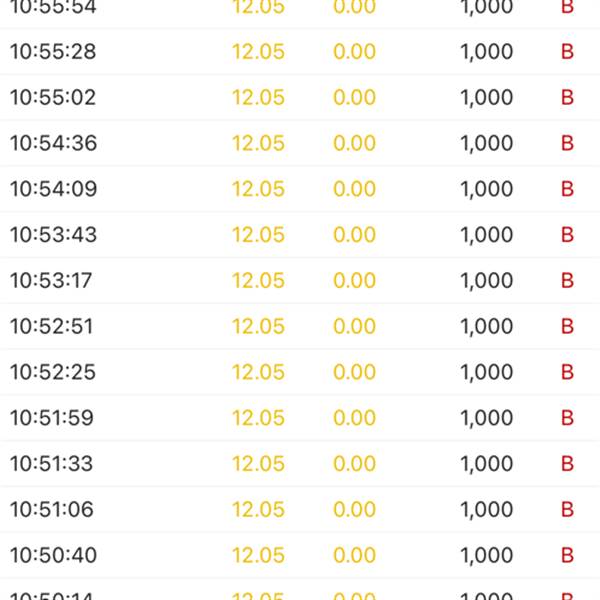Click the 0.00 change at 10:51:59

click(354, 418)
